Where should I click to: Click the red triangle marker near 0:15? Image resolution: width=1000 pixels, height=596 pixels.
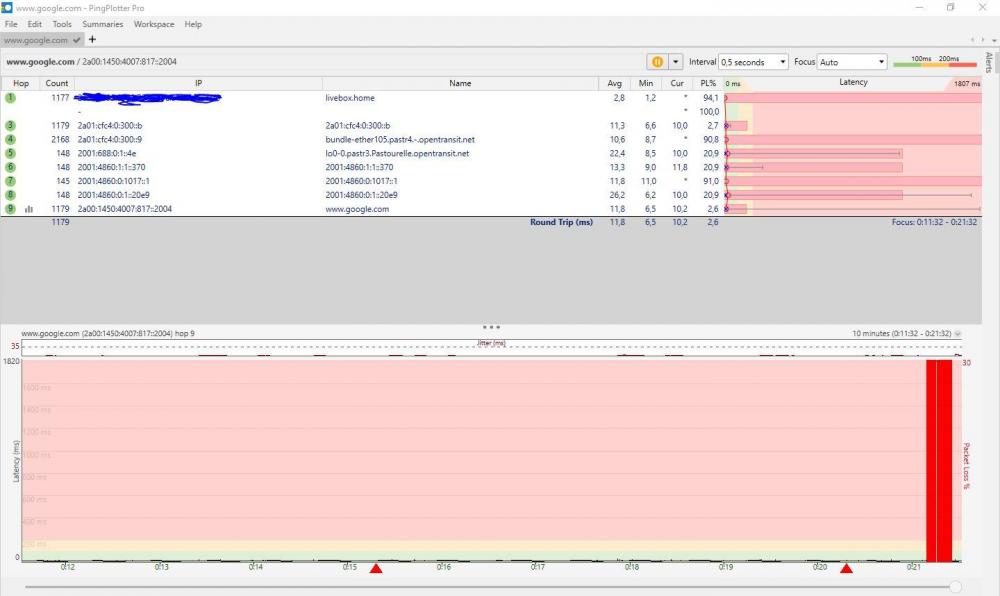(376, 569)
